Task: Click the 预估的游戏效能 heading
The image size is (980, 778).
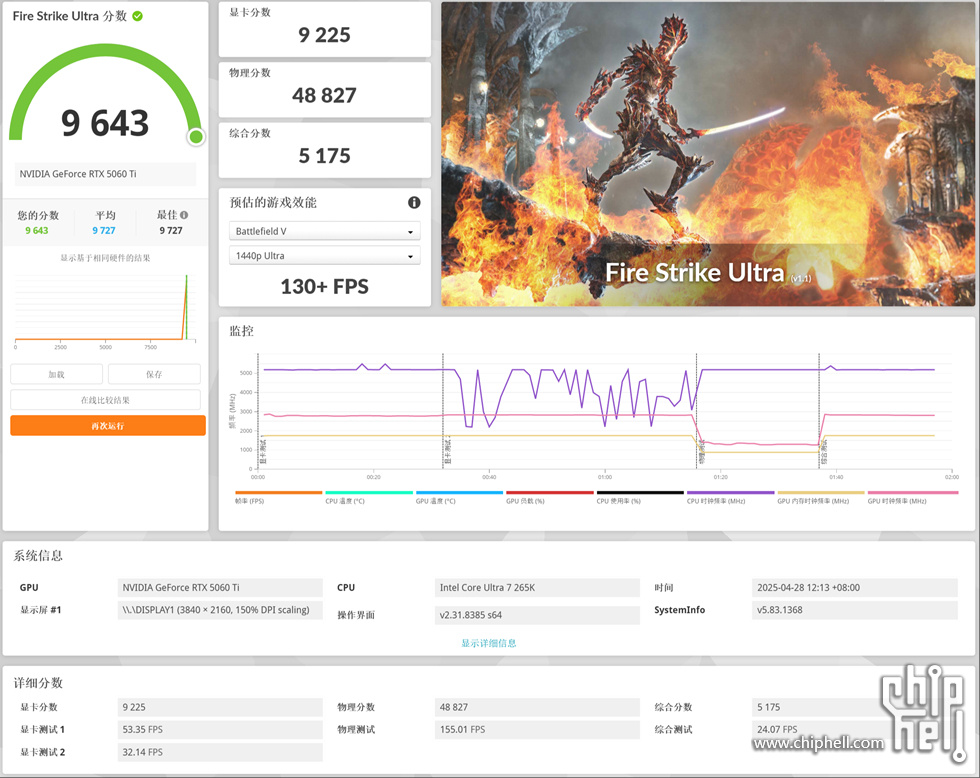Action: pos(273,202)
